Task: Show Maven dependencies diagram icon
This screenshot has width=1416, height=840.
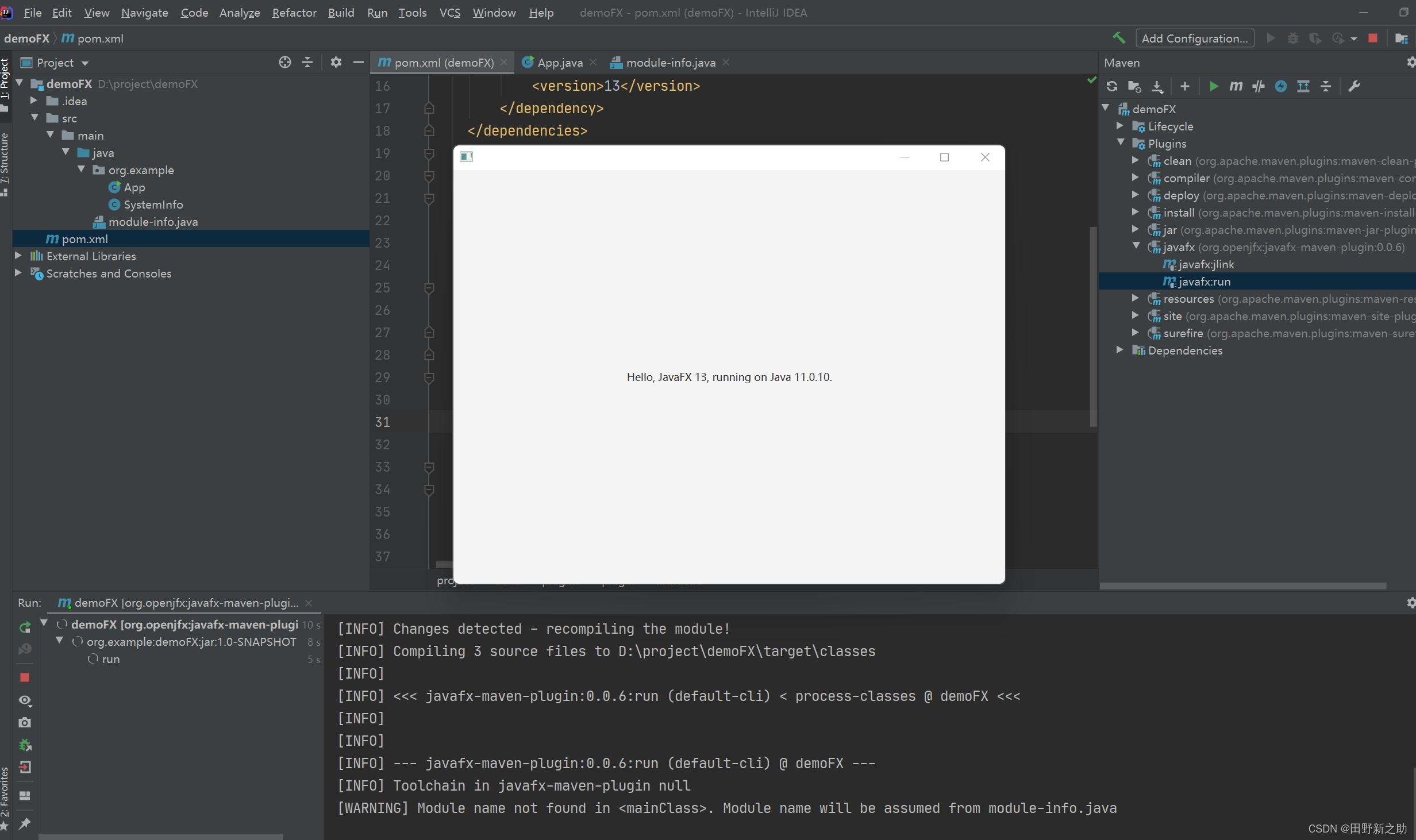Action: [x=1303, y=86]
